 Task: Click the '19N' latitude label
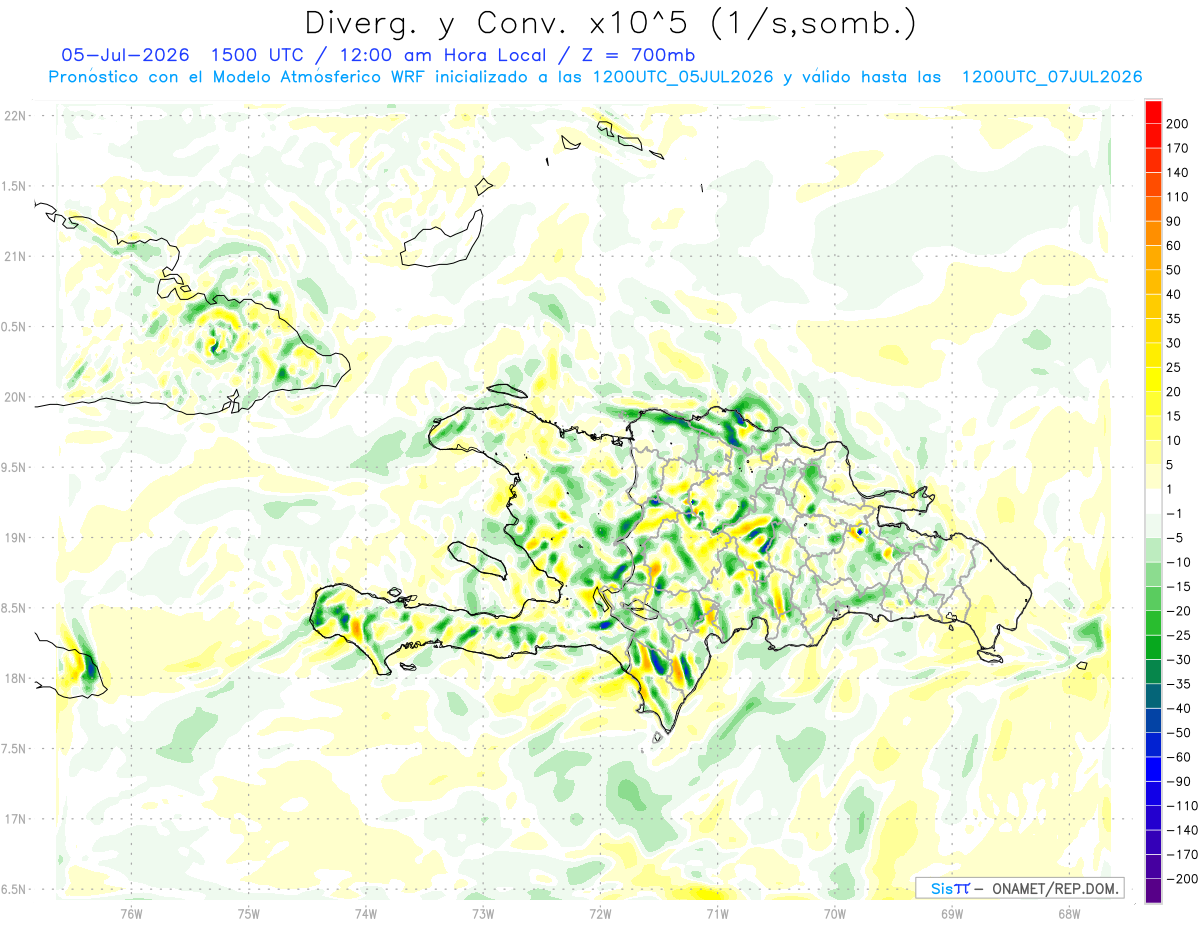click(14, 537)
